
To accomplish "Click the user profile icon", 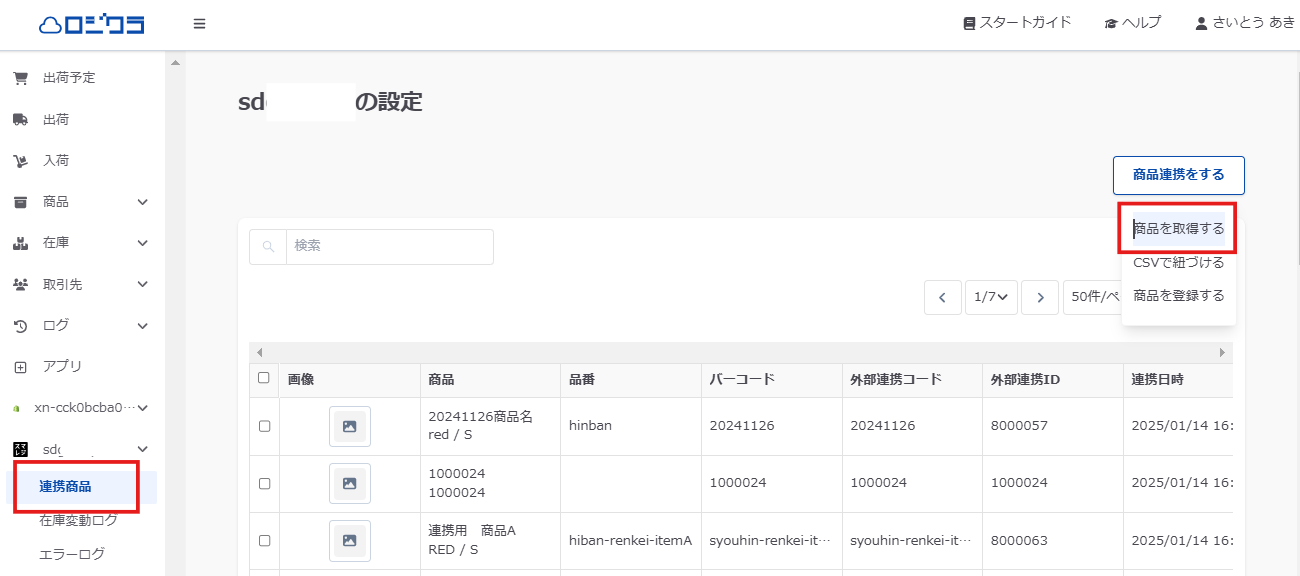I will pyautogui.click(x=1202, y=23).
